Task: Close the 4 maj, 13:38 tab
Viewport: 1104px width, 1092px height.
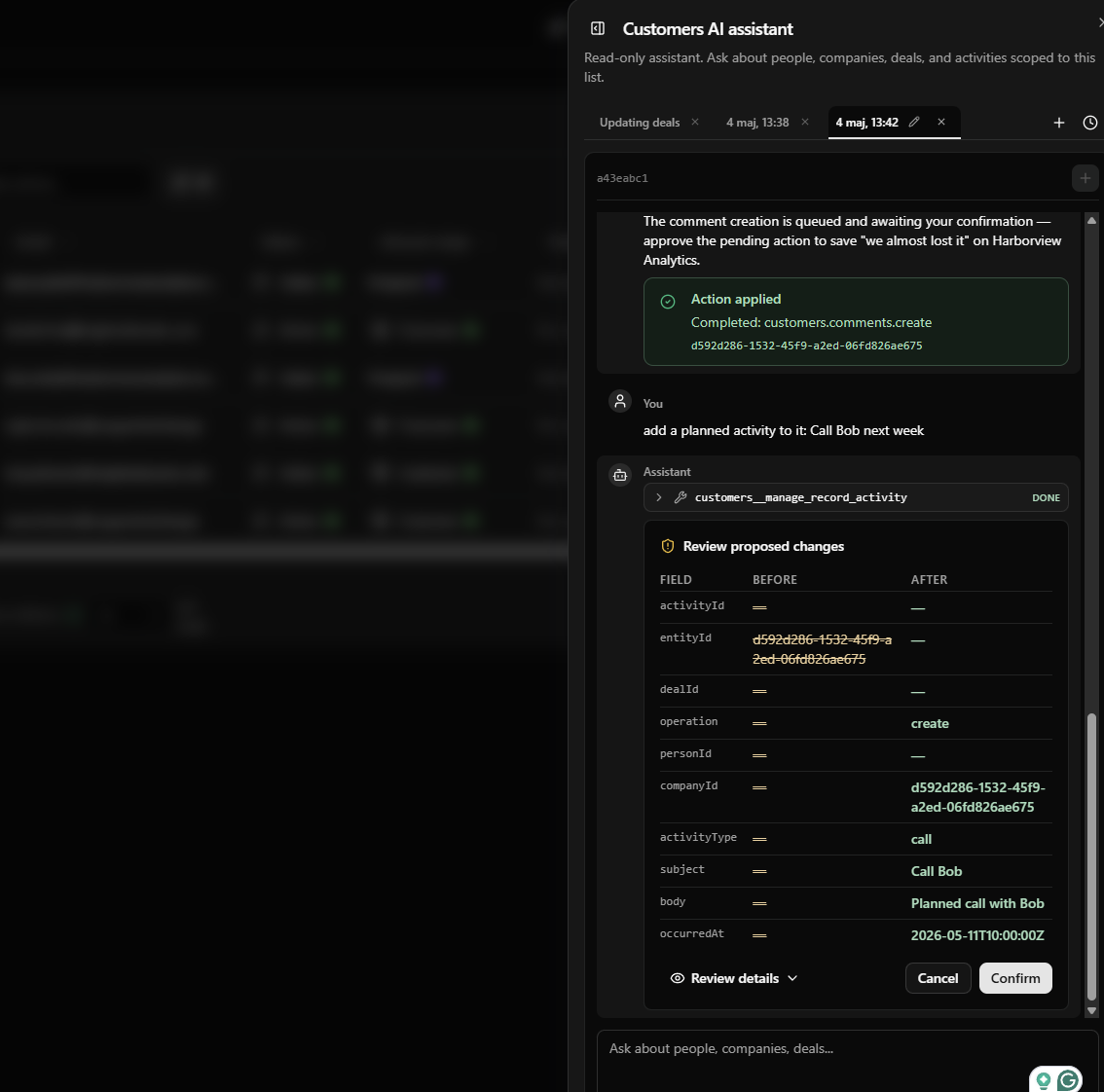Action: pyautogui.click(x=805, y=122)
